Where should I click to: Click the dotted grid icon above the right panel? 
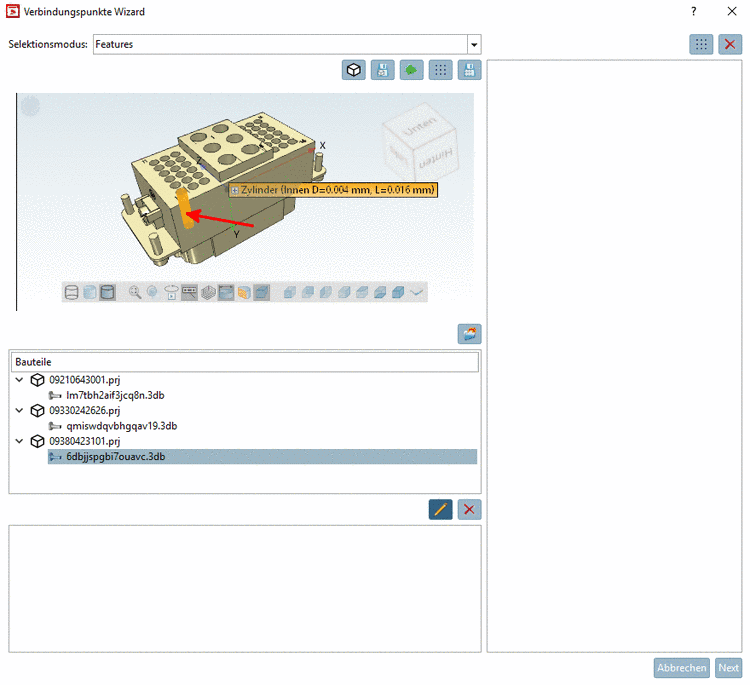pyautogui.click(x=701, y=44)
